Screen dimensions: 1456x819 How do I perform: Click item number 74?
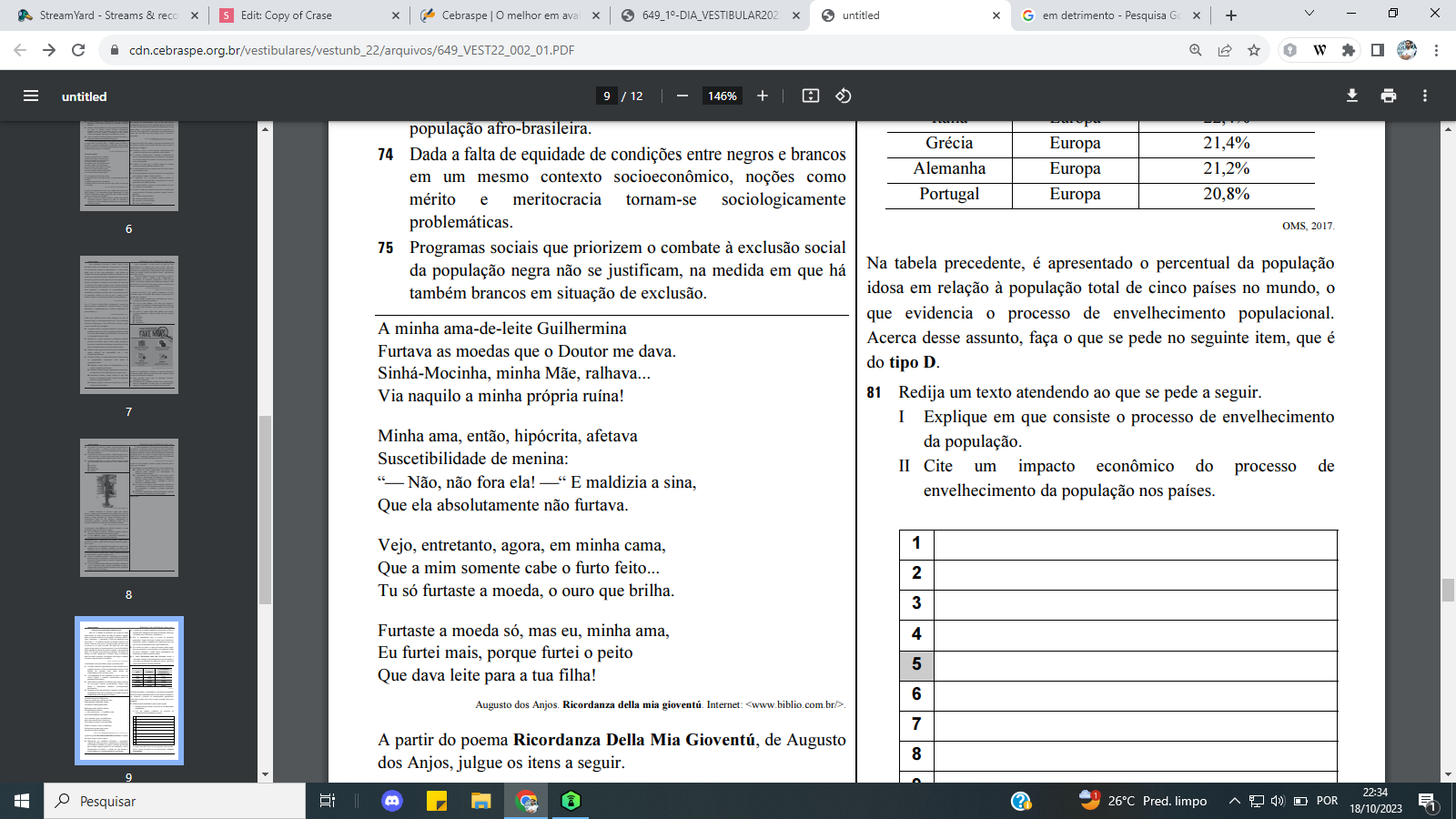click(386, 155)
